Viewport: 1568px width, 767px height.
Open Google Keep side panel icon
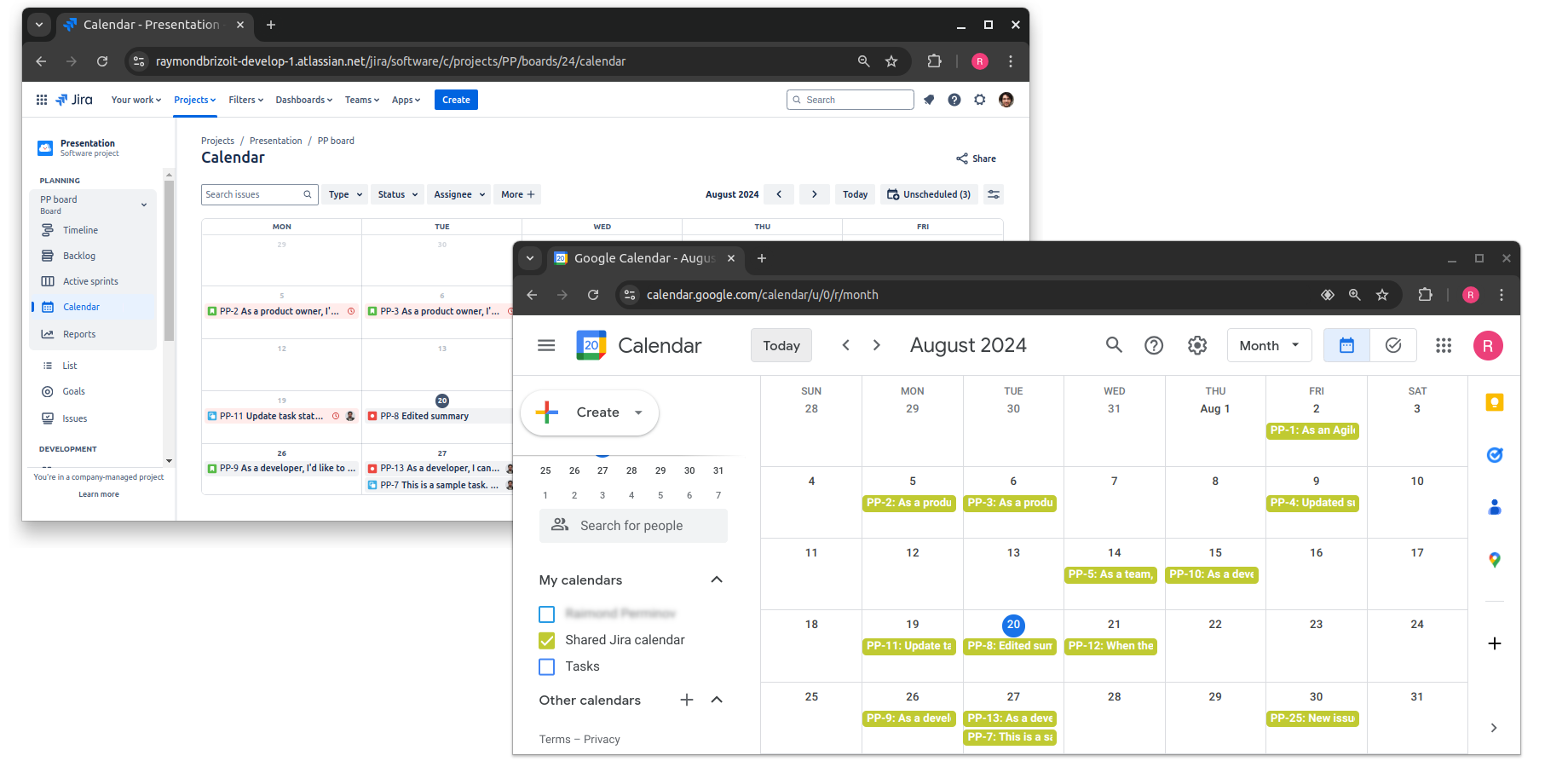1495,402
